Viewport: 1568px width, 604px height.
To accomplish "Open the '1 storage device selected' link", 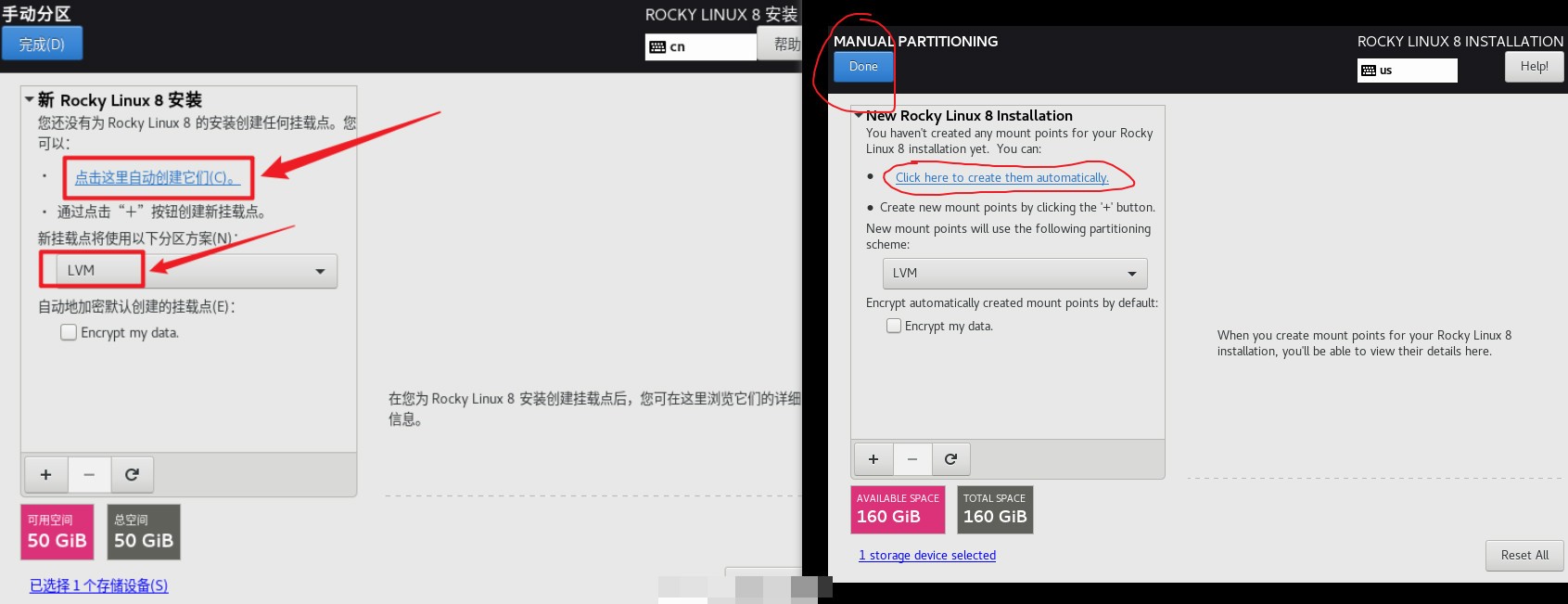I will pyautogui.click(x=927, y=555).
